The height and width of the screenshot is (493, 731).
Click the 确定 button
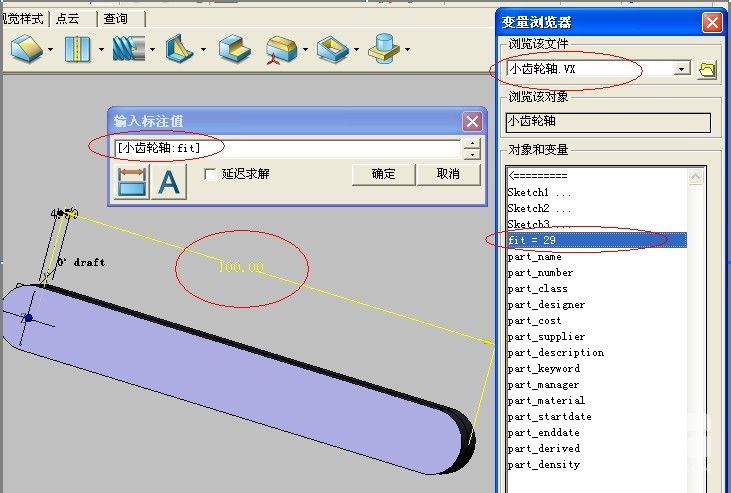383,174
